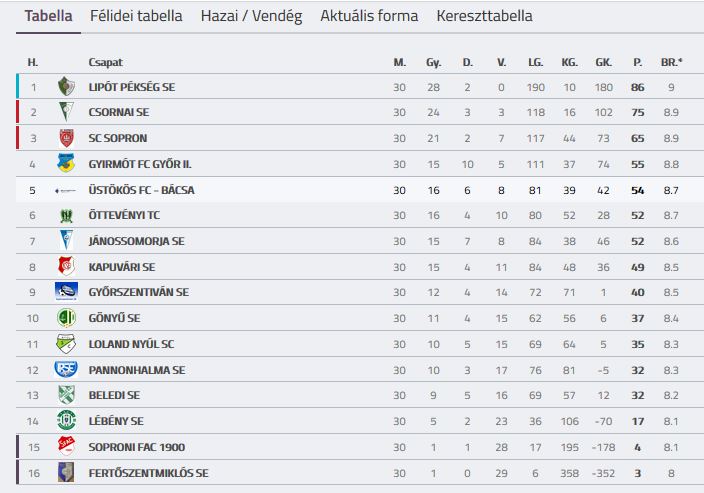Click the Lipót Pékség SE team crest
Screen dimensions: 704x493
point(66,87)
